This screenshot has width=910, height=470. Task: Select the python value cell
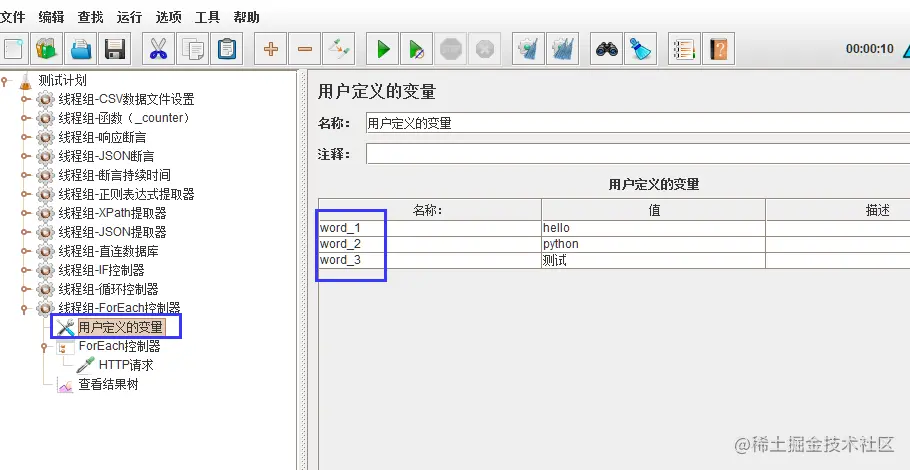(x=653, y=244)
